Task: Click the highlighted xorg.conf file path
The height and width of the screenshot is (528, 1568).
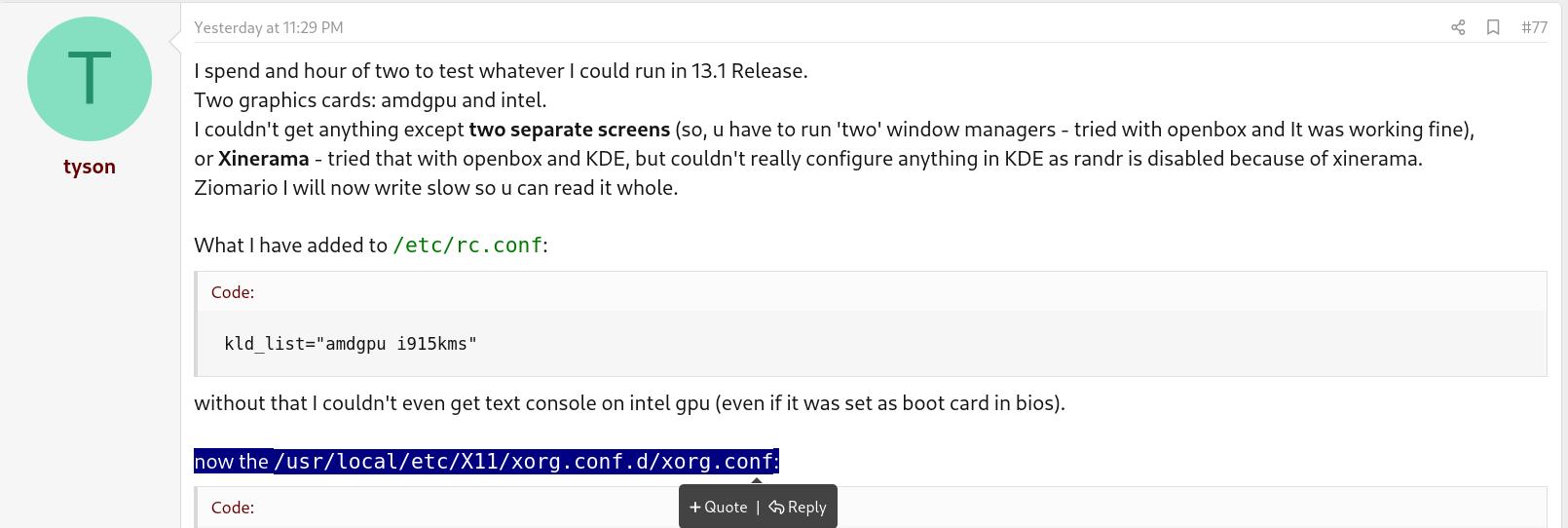Action: pos(524,461)
